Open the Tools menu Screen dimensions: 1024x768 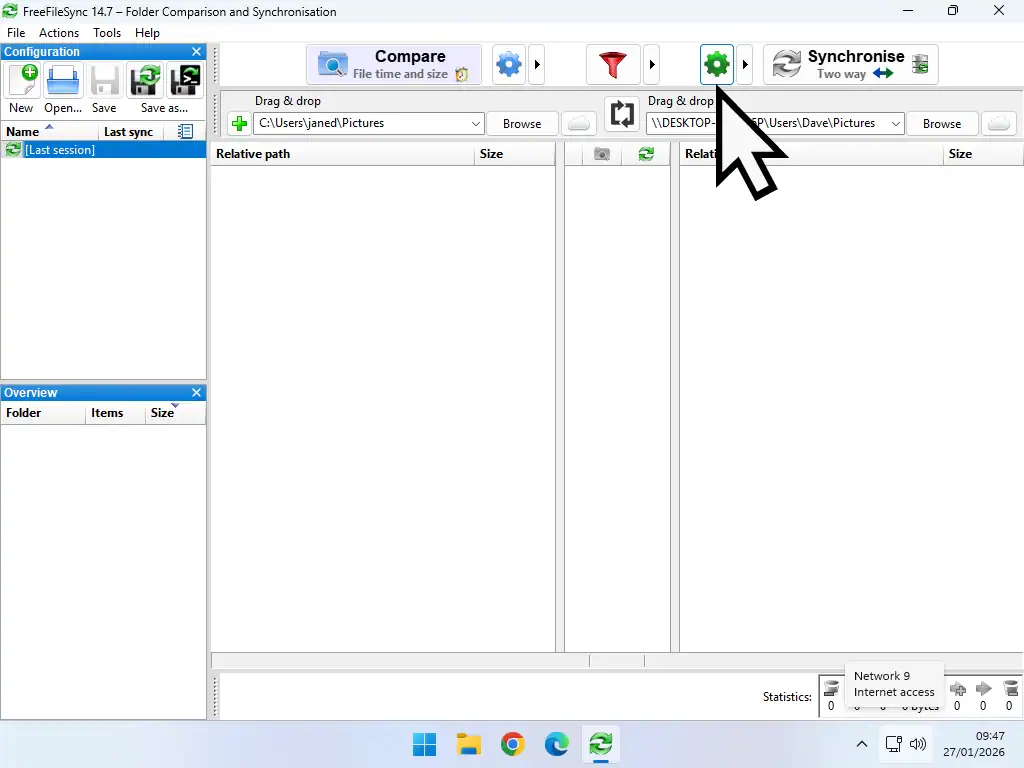107,33
